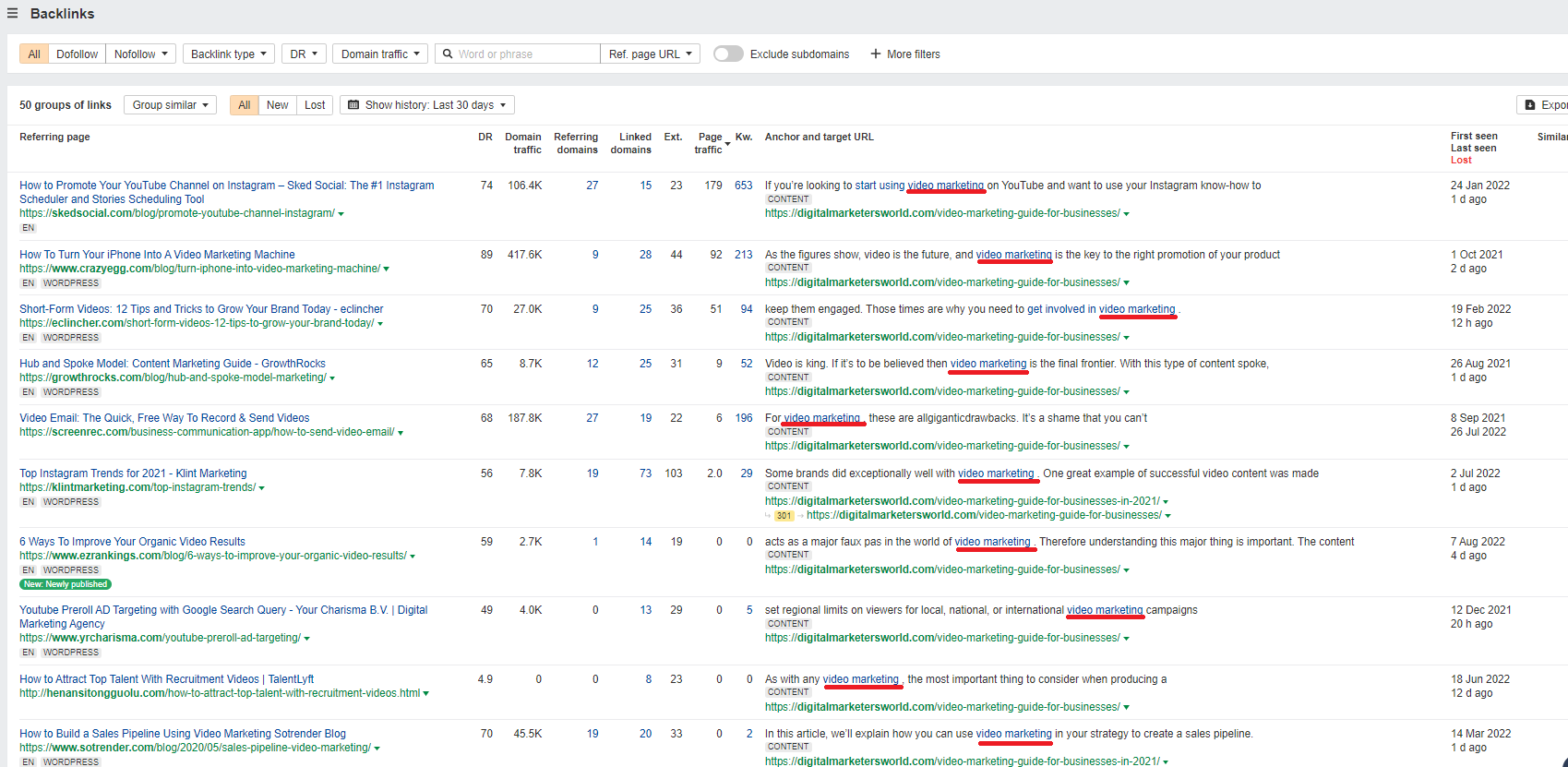Select the Lost backlinks tab
The width and height of the screenshot is (1568, 767).
pyautogui.click(x=315, y=105)
